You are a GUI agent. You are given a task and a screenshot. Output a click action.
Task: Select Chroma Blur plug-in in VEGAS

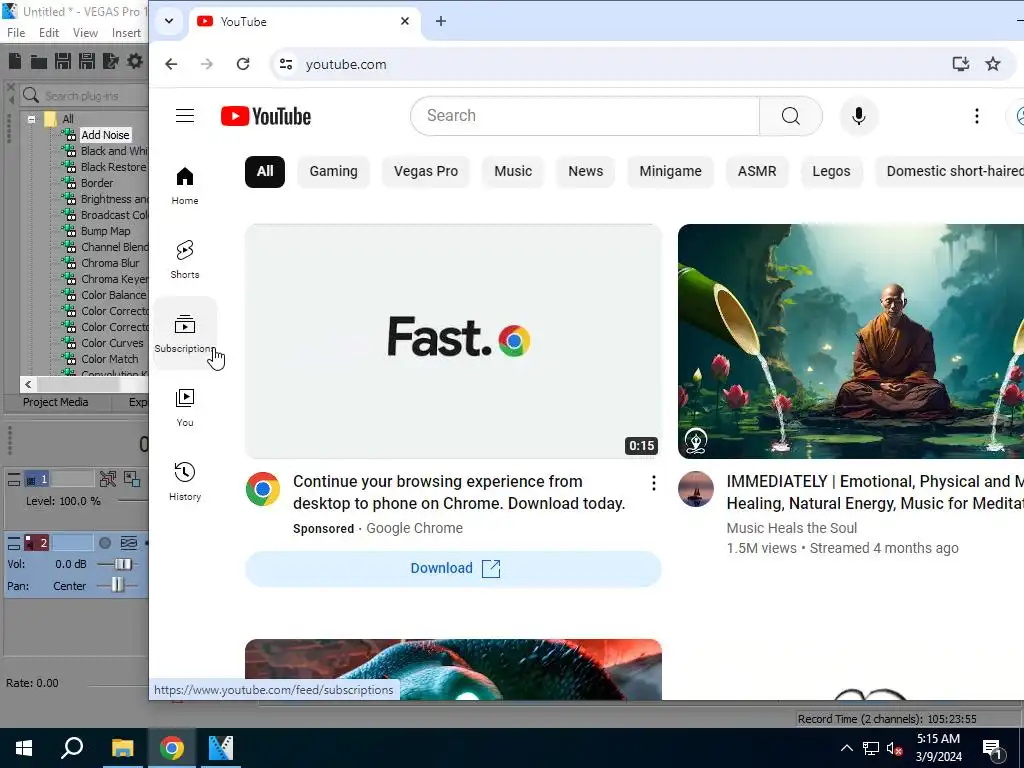110,263
